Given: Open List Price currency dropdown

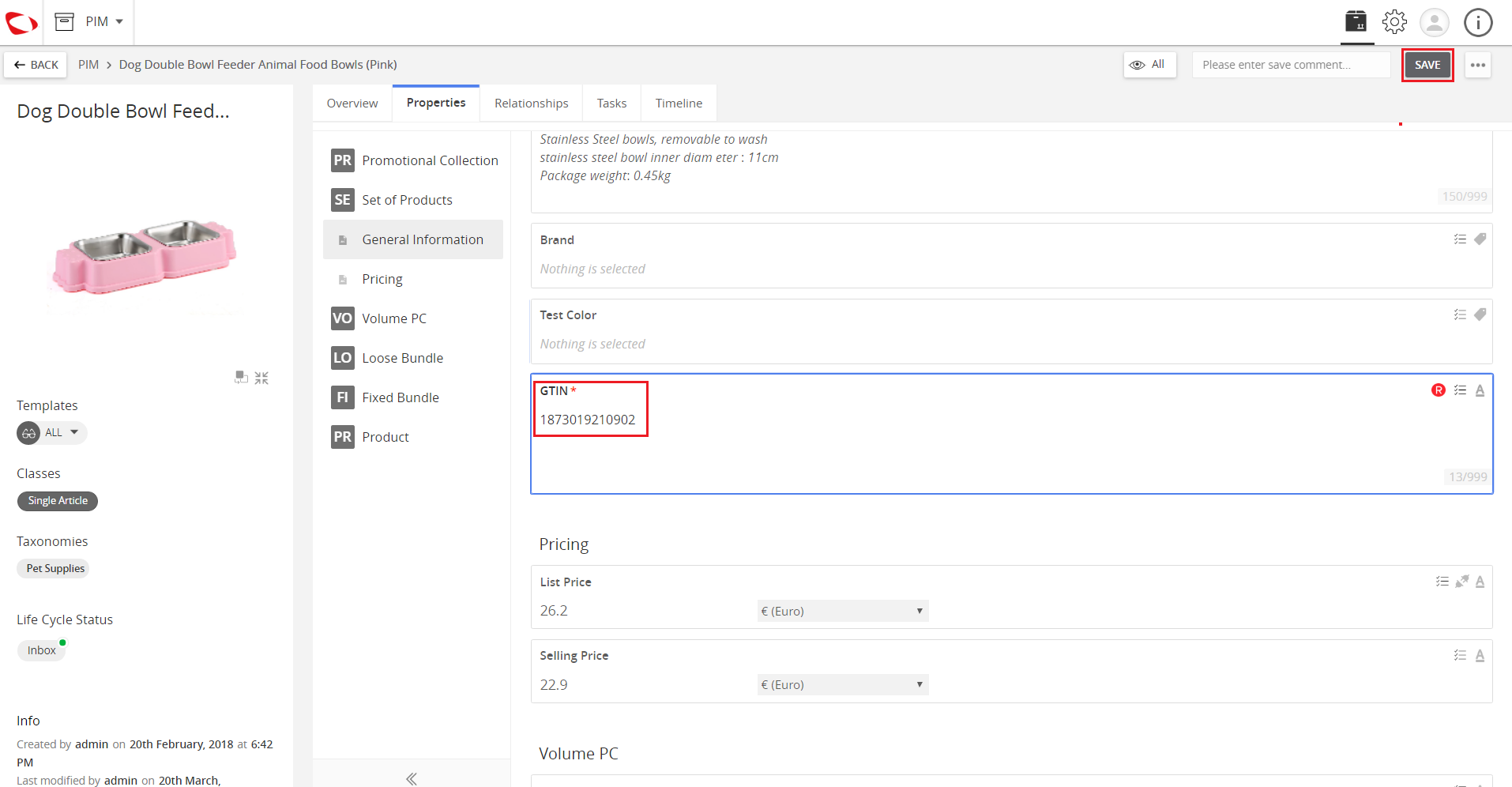Looking at the screenshot, I should (x=842, y=611).
